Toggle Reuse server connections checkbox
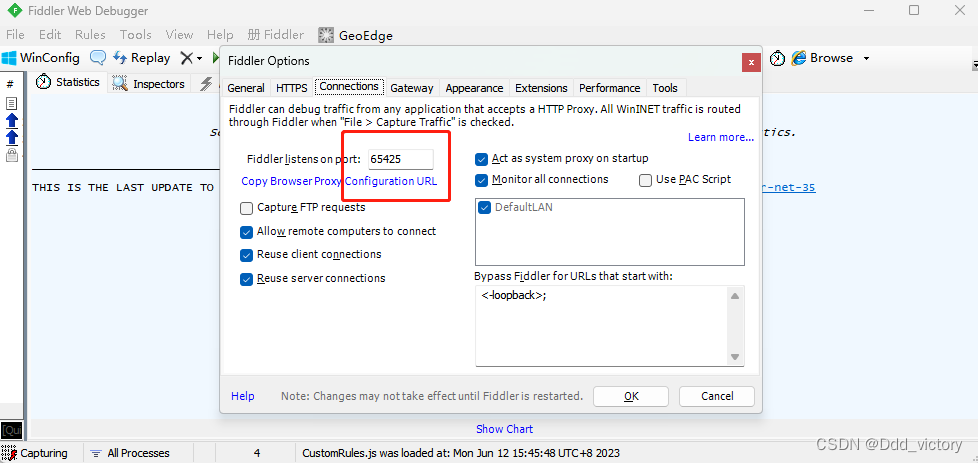Image resolution: width=978 pixels, height=463 pixels. click(x=246, y=279)
